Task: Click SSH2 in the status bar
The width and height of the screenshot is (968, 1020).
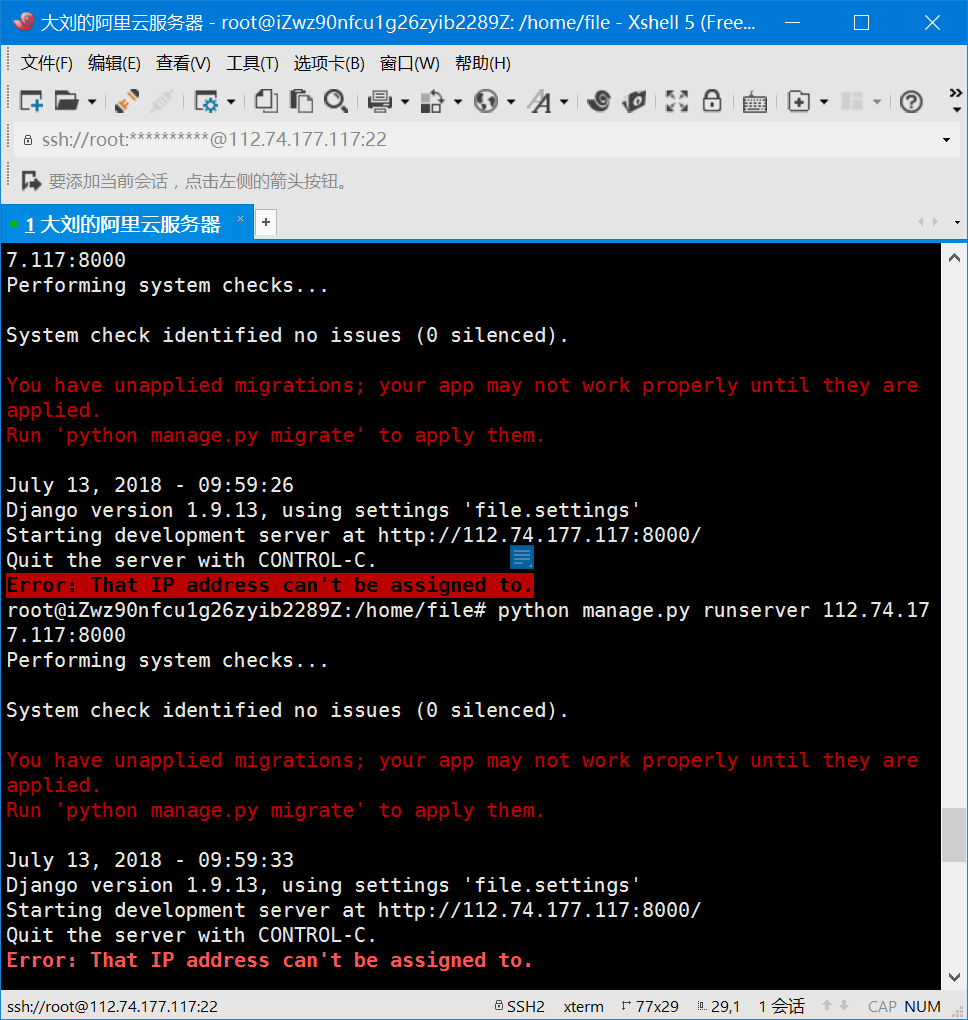Action: coord(518,1006)
